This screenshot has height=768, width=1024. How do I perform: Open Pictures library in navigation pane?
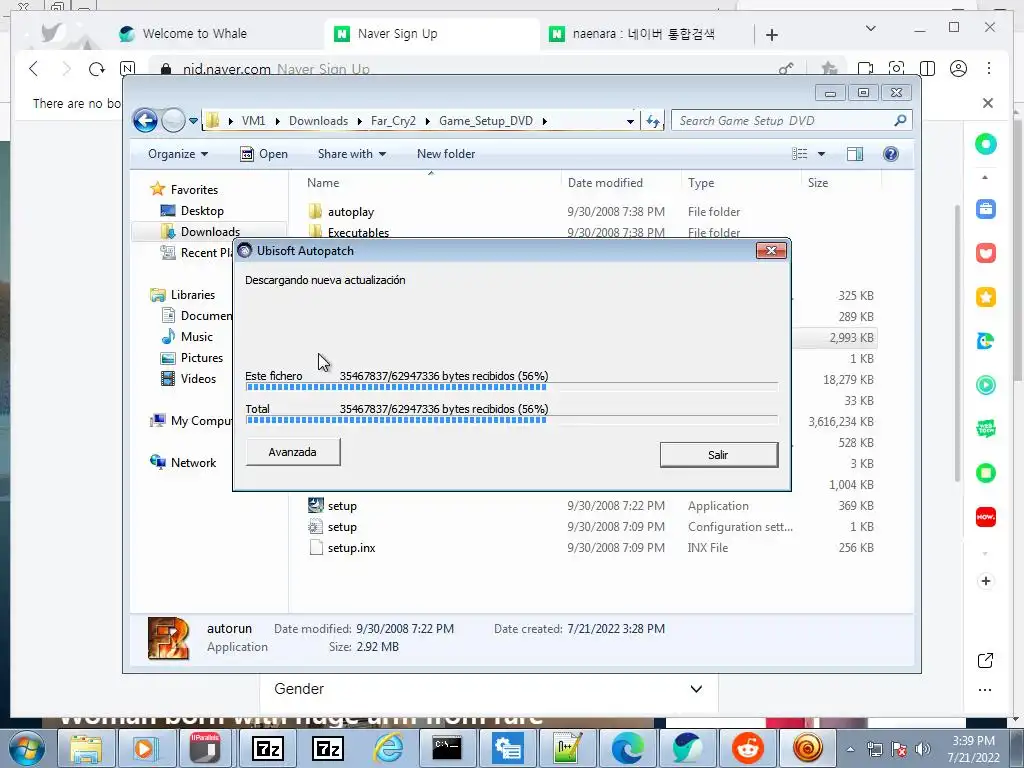point(202,357)
